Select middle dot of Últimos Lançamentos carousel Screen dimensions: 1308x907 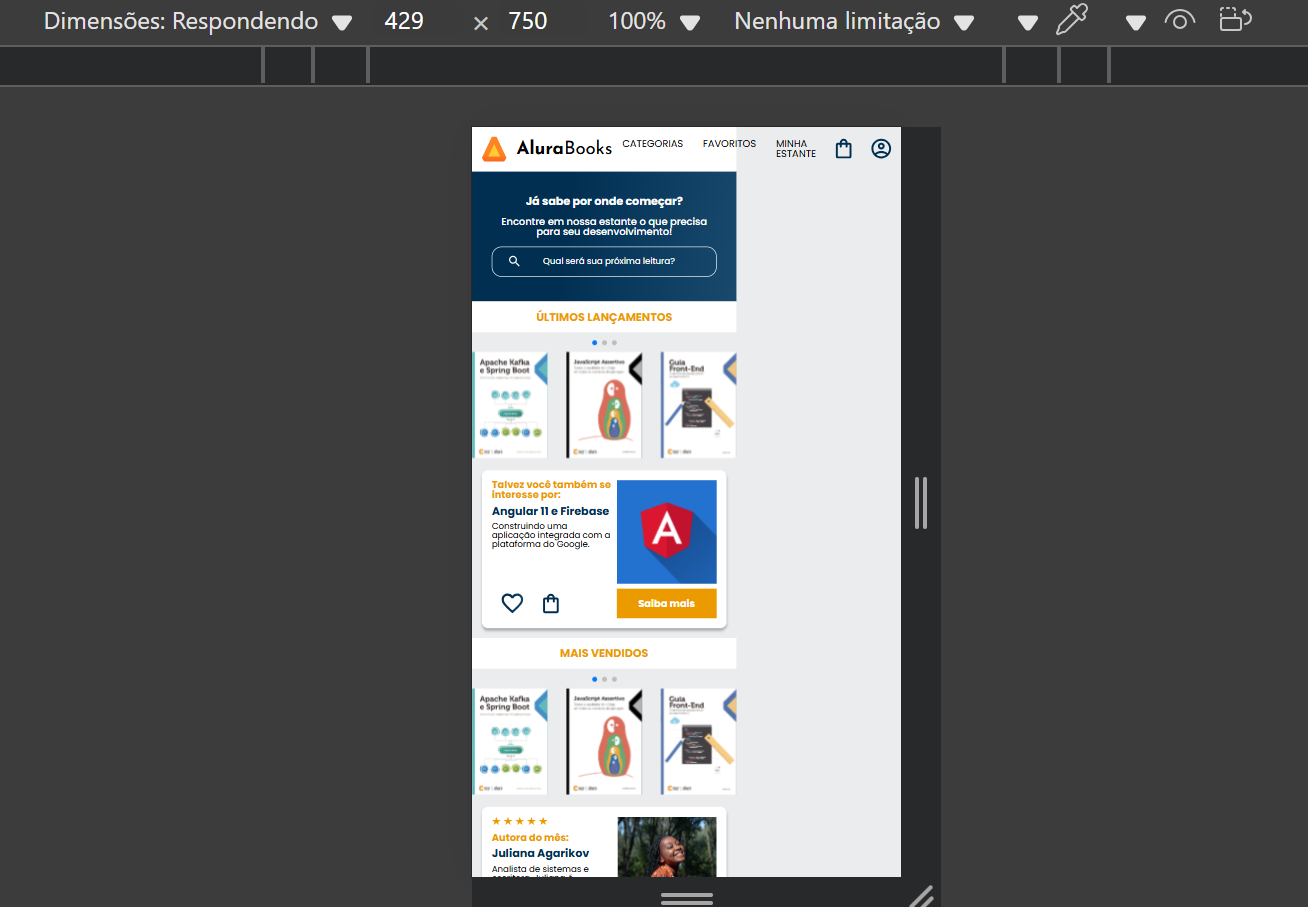click(604, 343)
